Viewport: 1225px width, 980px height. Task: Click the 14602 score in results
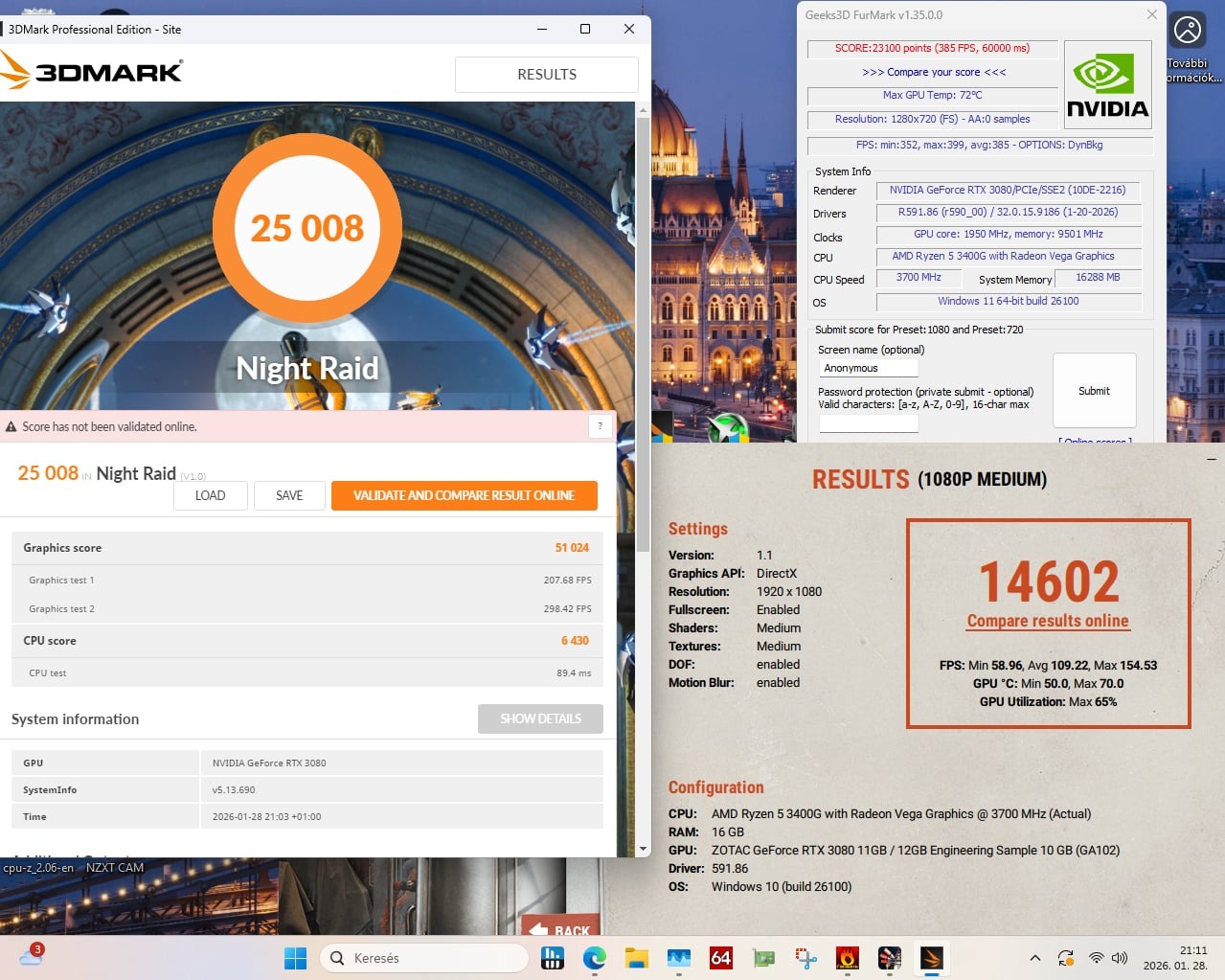coord(1049,581)
